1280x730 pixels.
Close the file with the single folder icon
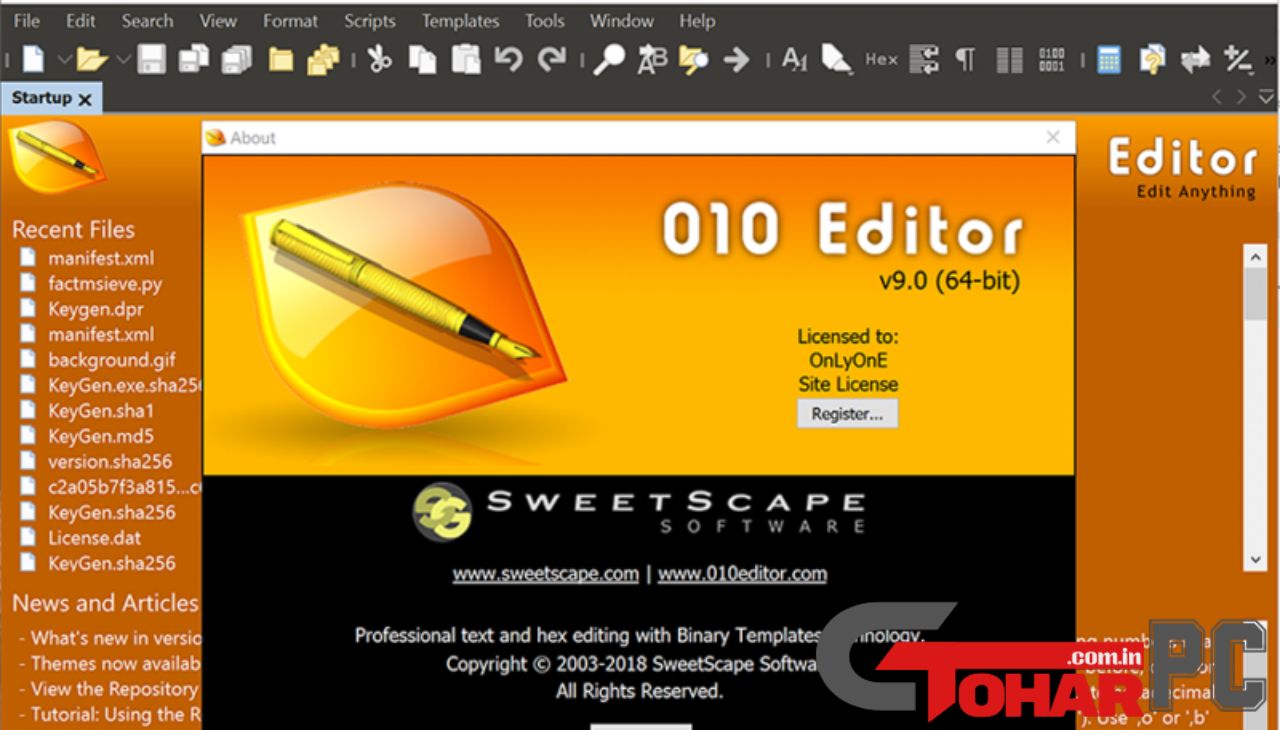[281, 60]
